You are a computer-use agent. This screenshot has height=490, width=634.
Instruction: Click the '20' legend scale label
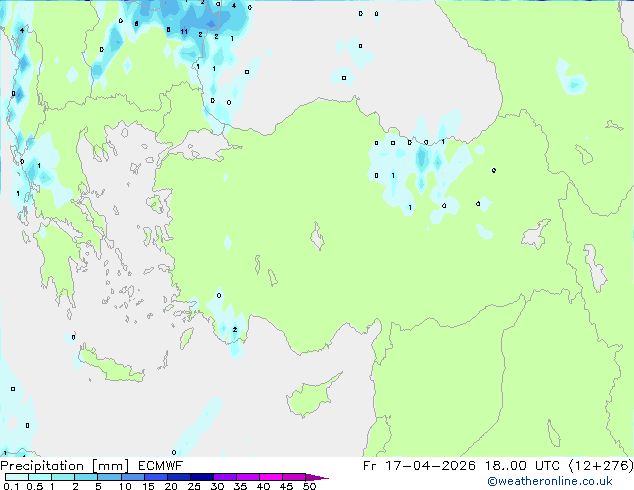(x=171, y=486)
